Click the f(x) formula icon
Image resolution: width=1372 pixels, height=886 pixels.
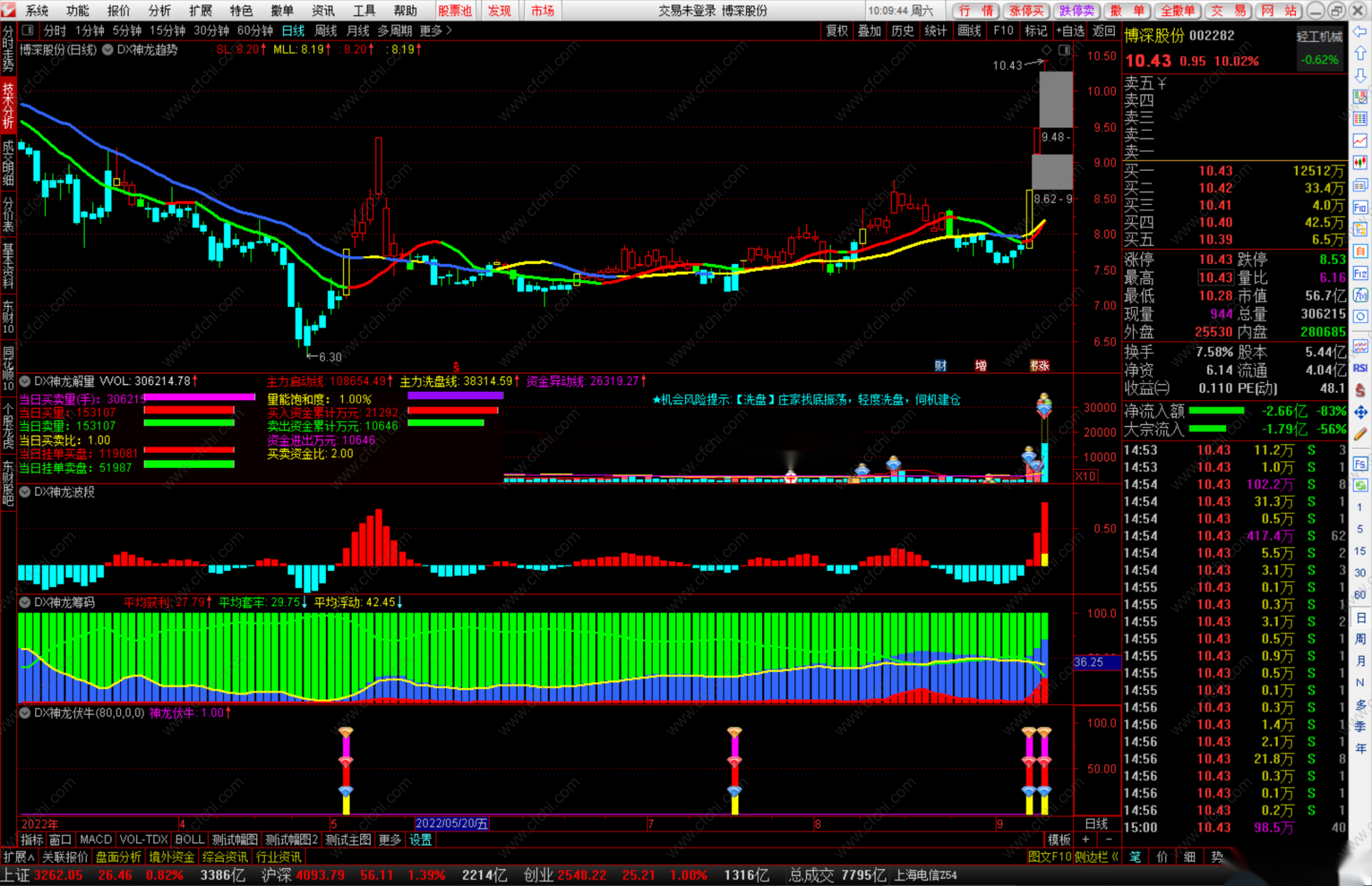point(1360,295)
